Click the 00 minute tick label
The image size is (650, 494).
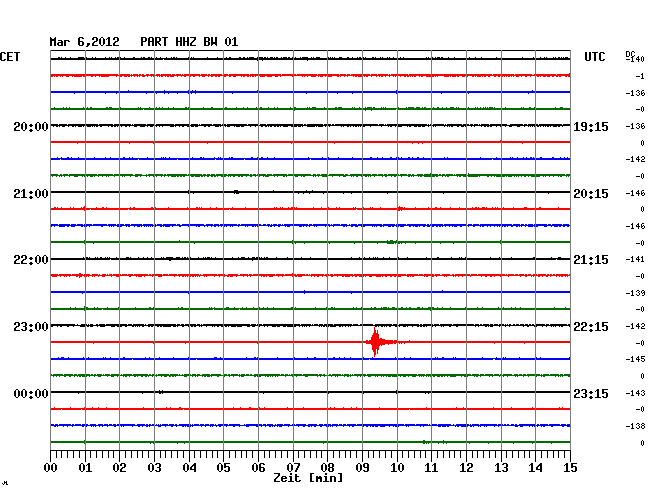coord(51,467)
